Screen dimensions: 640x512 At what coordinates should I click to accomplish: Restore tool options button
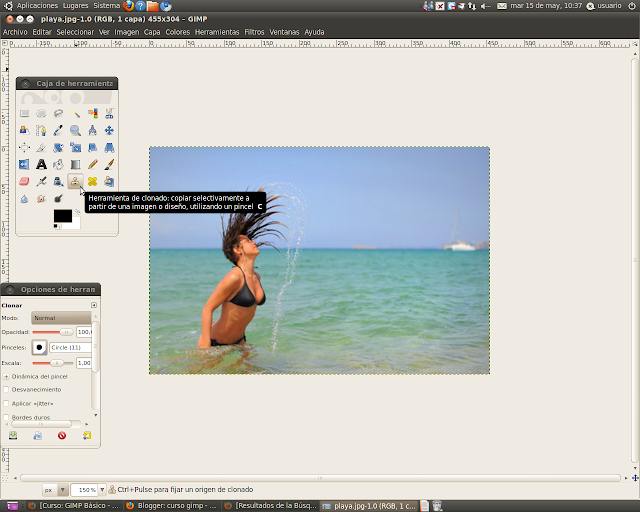click(38, 436)
